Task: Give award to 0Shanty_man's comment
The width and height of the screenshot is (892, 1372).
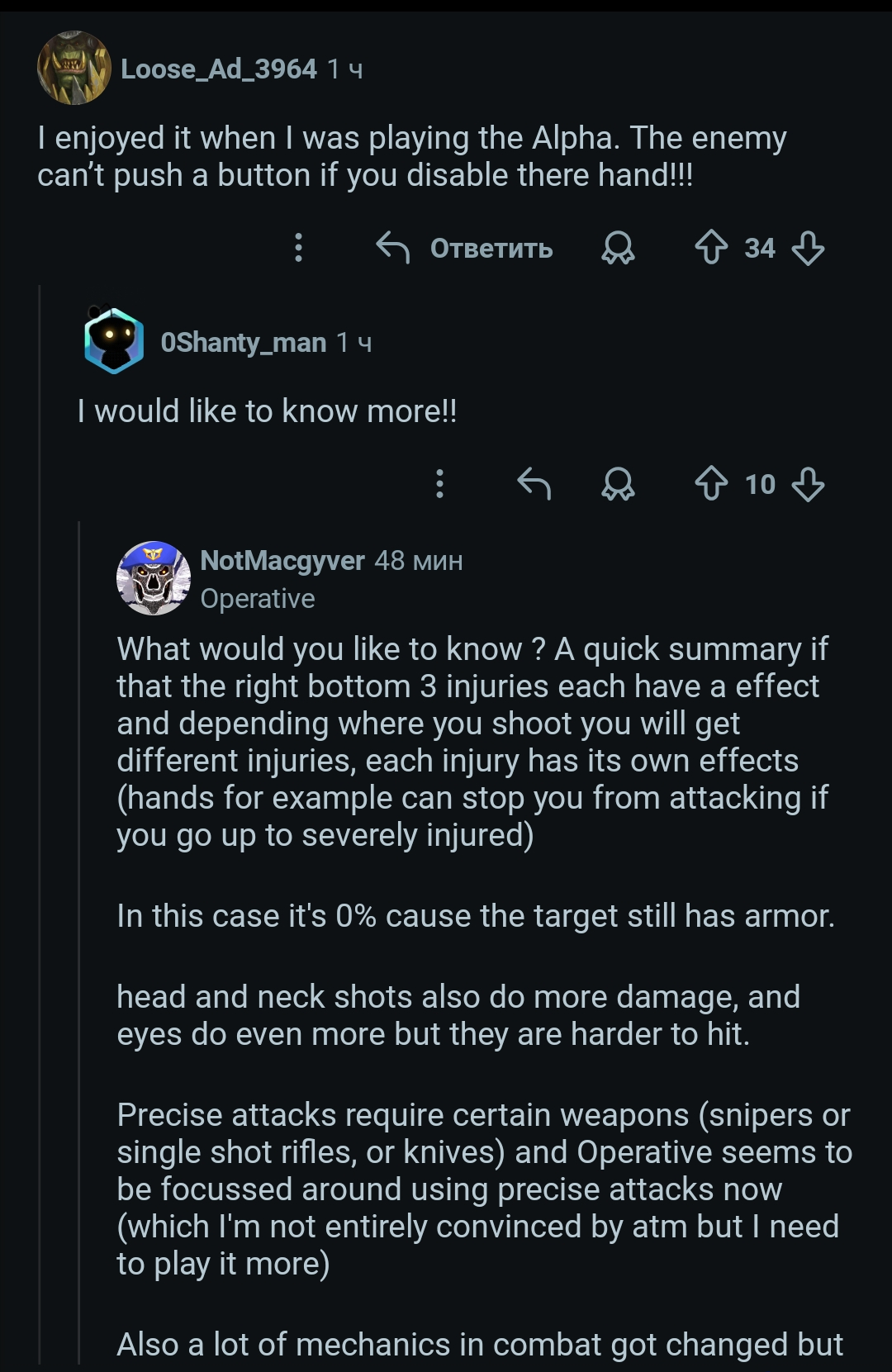Action: (x=618, y=483)
